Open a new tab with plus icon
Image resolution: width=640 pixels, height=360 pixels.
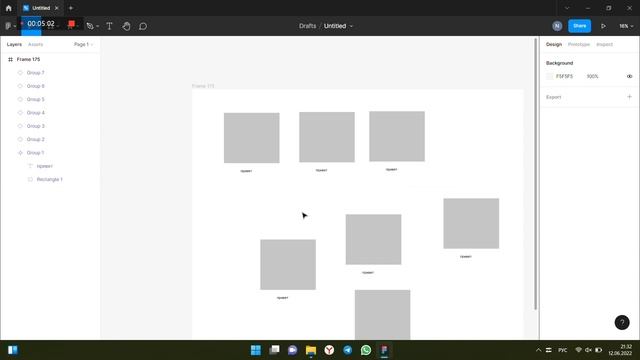(x=71, y=8)
